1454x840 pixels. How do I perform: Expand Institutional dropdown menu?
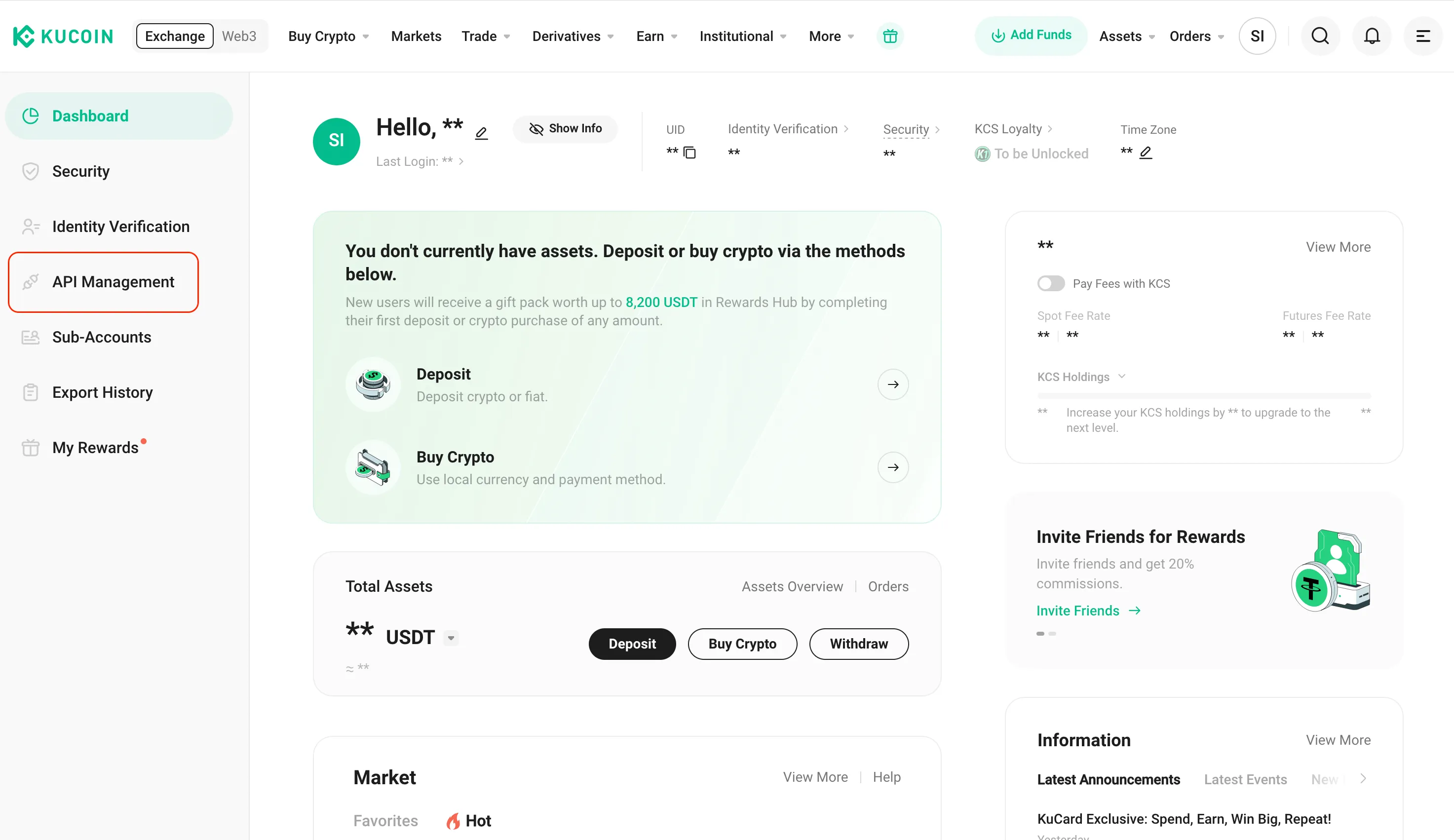(743, 37)
